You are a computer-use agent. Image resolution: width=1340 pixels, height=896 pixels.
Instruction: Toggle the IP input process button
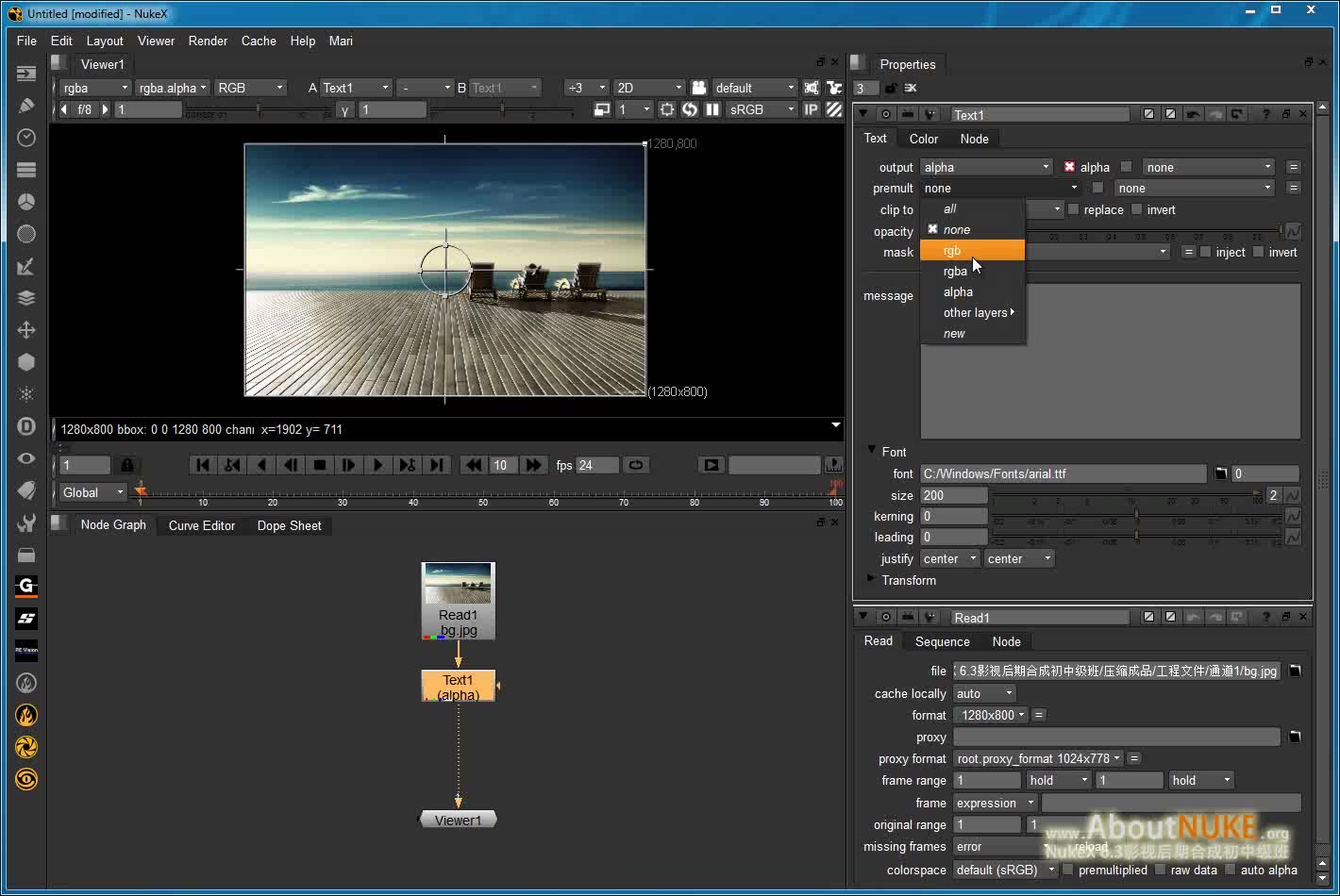pos(811,109)
